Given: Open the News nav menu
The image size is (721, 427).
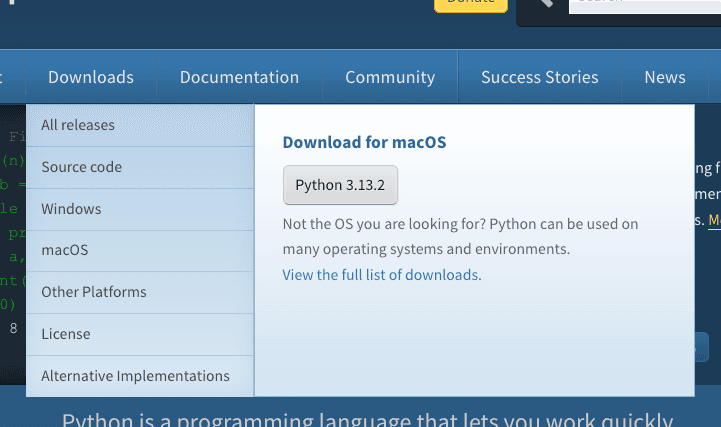Looking at the screenshot, I should pos(665,77).
